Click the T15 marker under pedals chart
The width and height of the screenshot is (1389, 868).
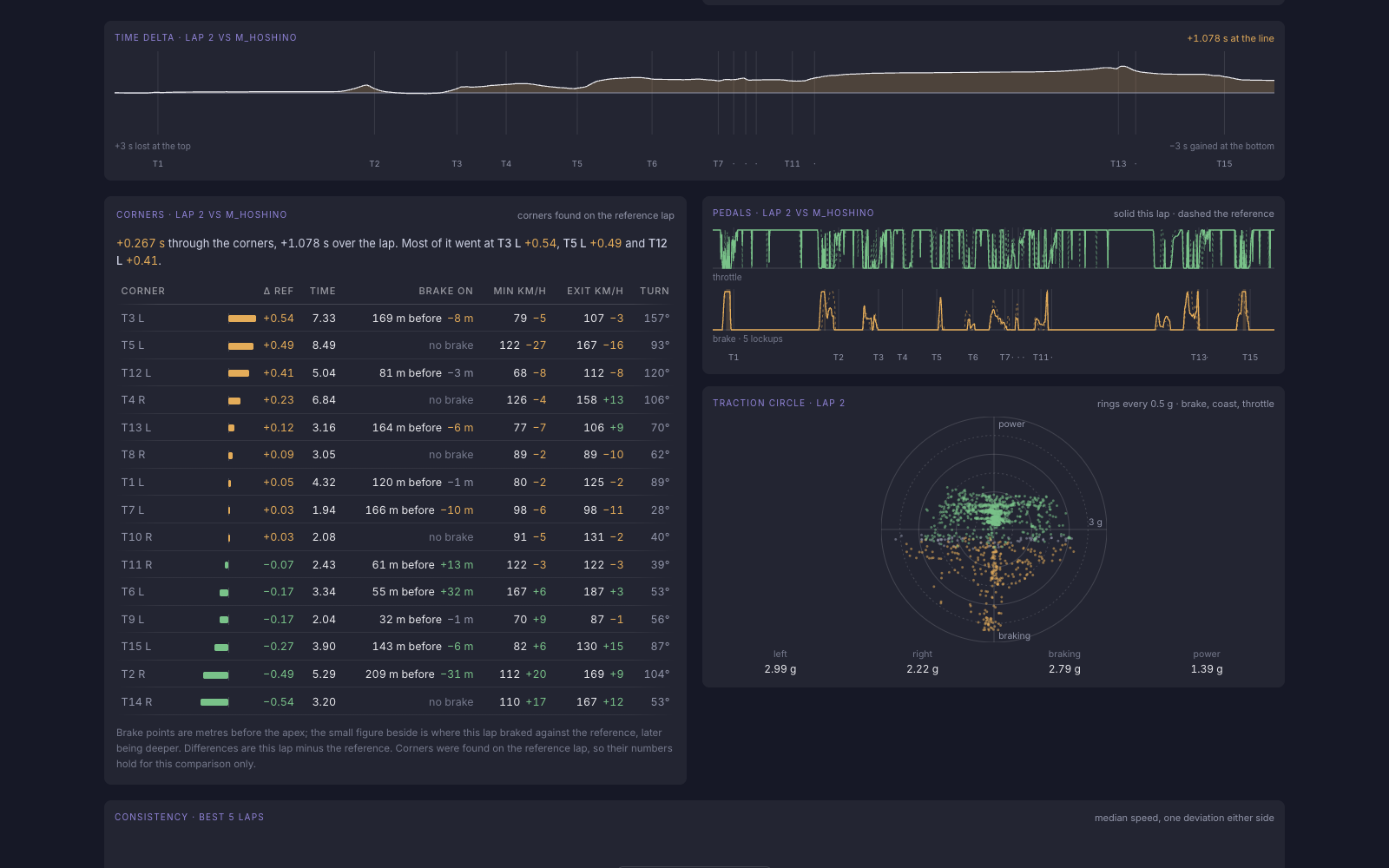[x=1250, y=358]
